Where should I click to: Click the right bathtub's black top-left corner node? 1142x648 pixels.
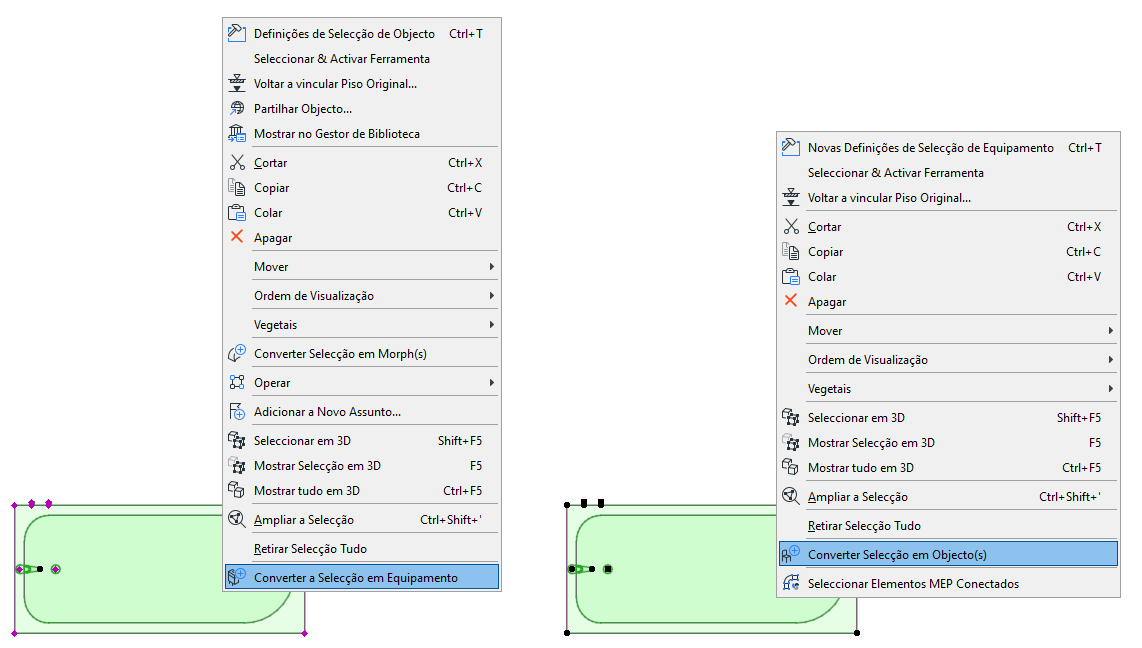pos(567,505)
